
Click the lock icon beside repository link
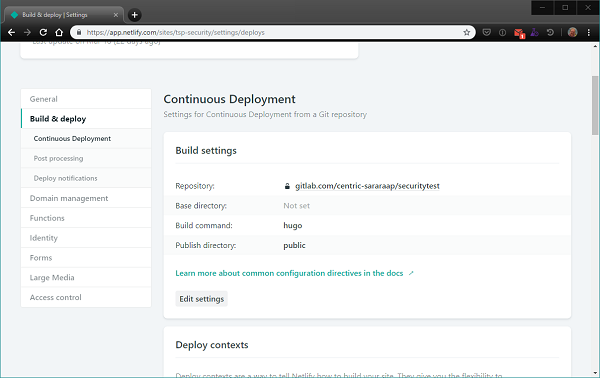coord(287,186)
